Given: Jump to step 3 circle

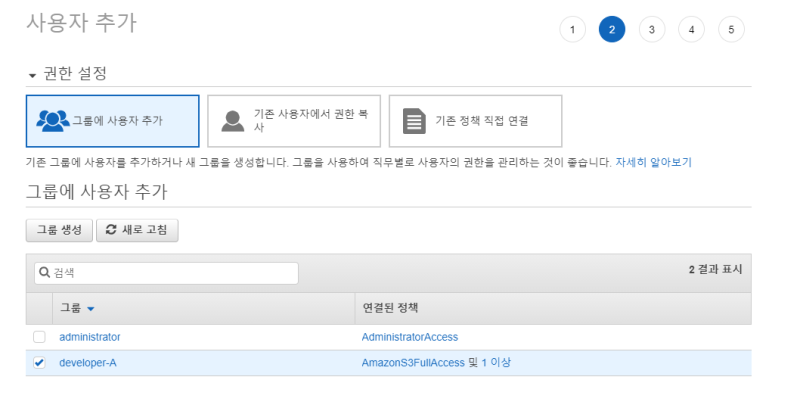Looking at the screenshot, I should click(652, 30).
